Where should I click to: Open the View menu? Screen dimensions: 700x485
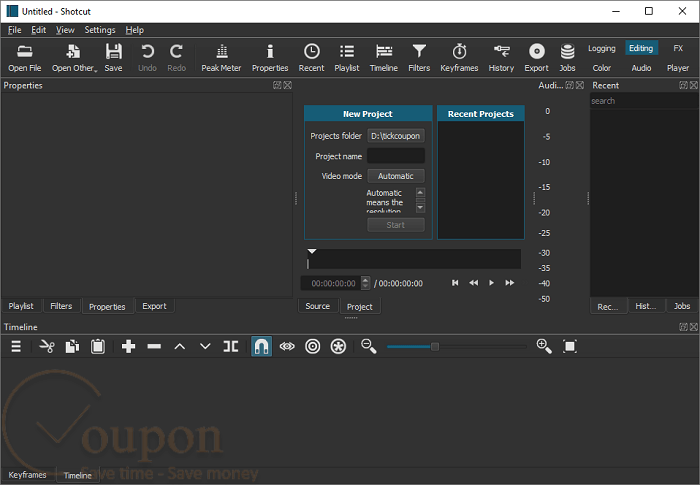click(65, 30)
